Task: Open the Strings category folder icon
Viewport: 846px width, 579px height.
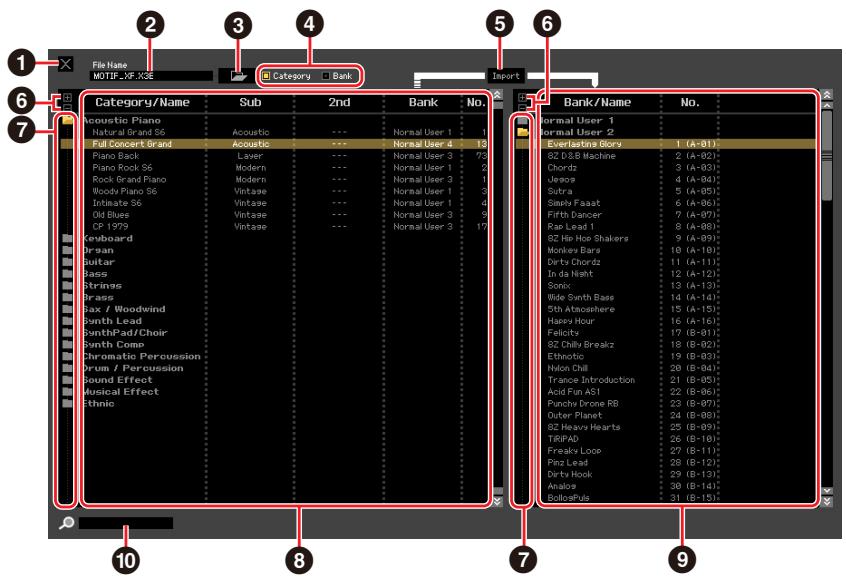Action: pyautogui.click(x=67, y=285)
